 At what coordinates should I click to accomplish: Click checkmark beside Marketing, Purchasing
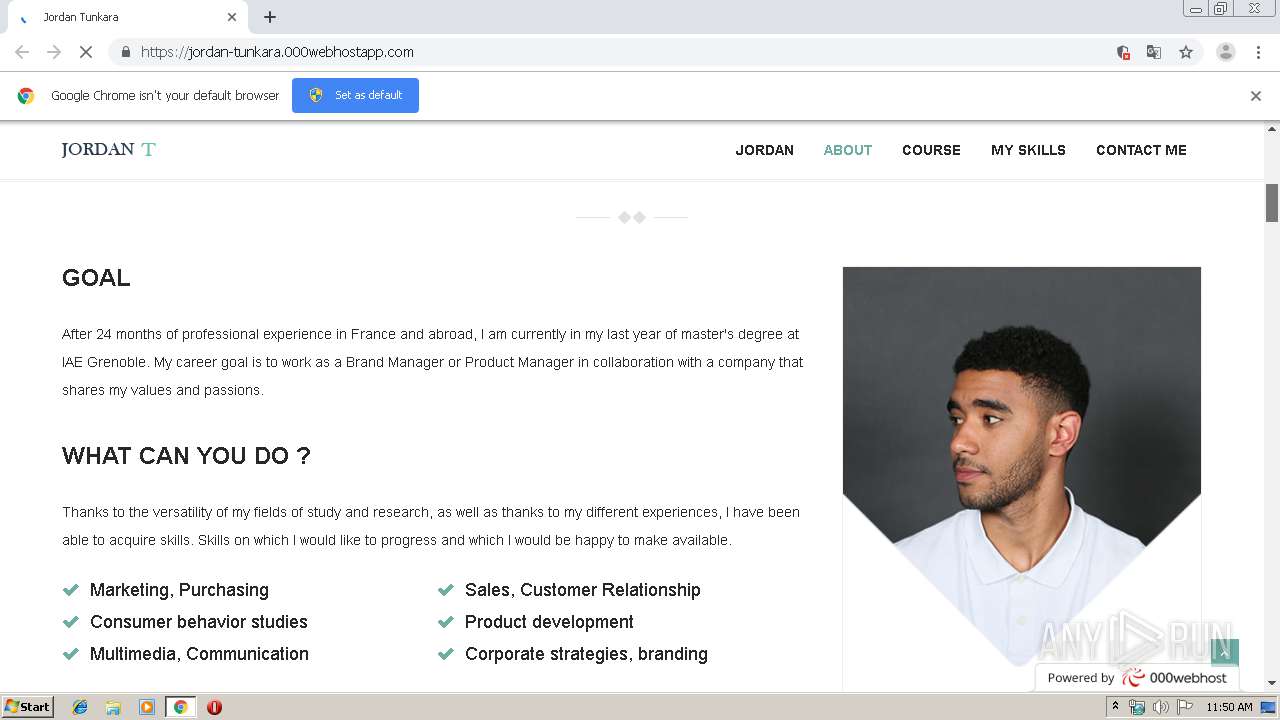tap(70, 590)
